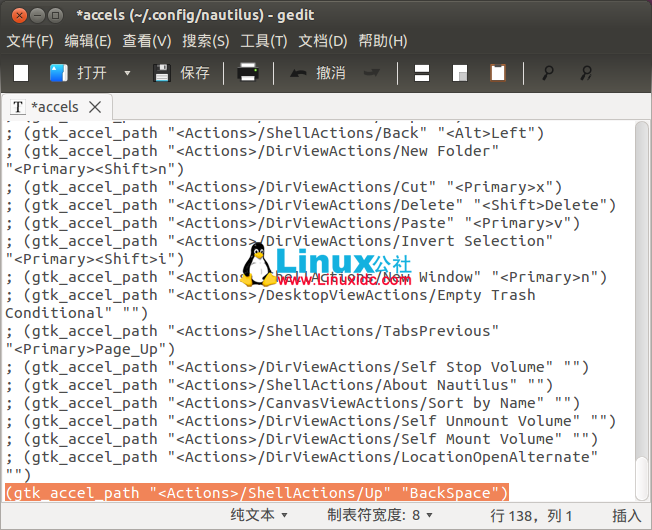Viewport: 652px width, 530px height.
Task: Maximize the gedit window
Action: [55, 15]
